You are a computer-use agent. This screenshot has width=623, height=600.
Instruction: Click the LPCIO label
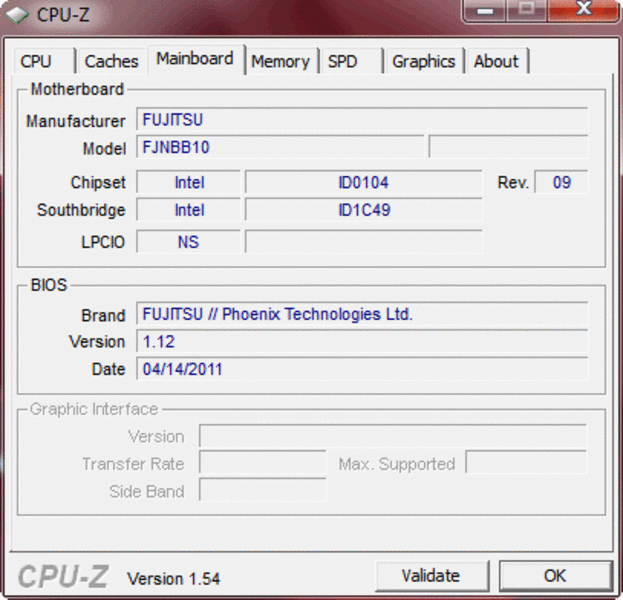(103, 242)
